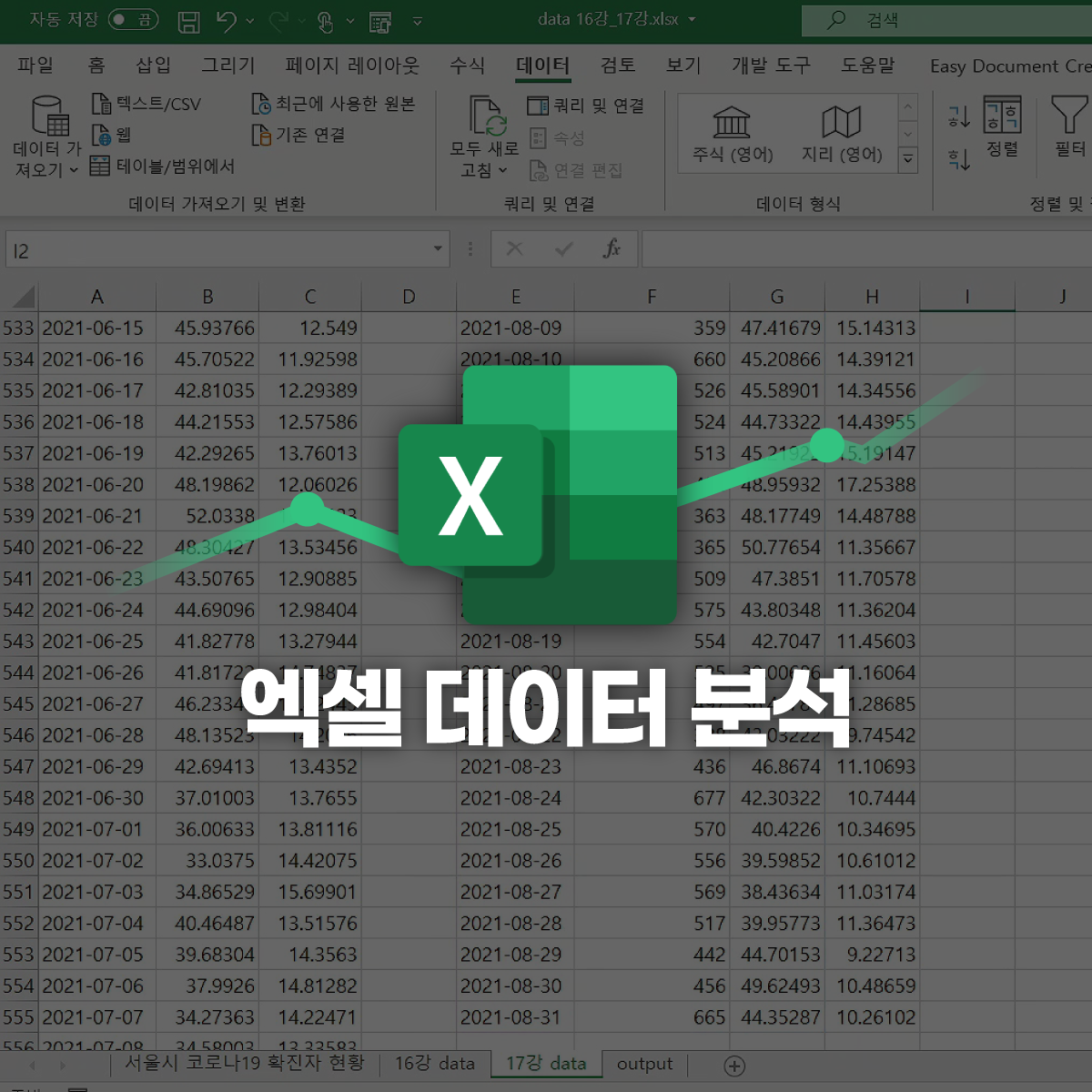
Task: Open the Undo history dropdown arrow
Action: 250,21
